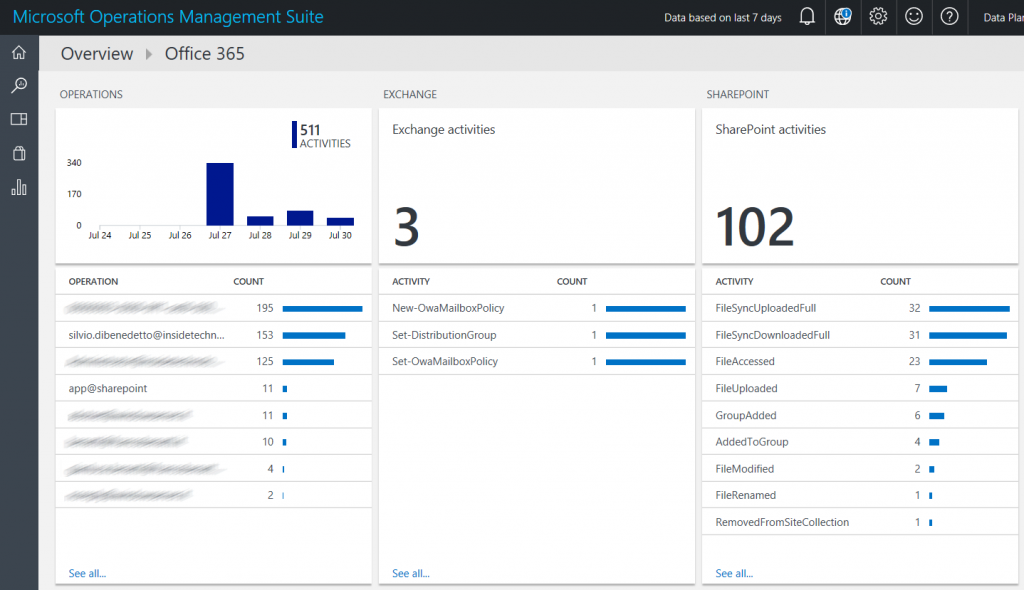Open the Home icon in the sidebar

pyautogui.click(x=19, y=52)
